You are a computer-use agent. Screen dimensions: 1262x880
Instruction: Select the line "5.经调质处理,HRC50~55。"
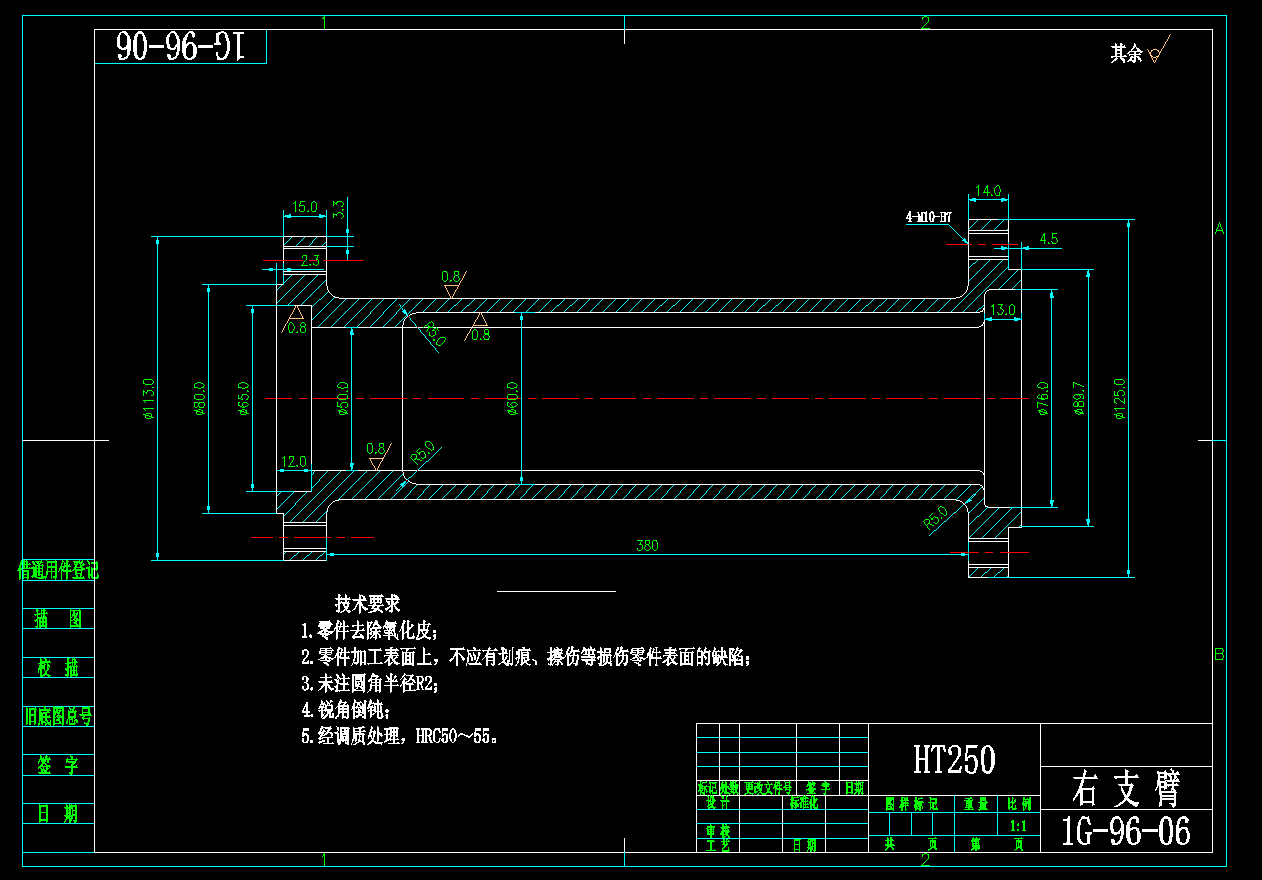(399, 736)
